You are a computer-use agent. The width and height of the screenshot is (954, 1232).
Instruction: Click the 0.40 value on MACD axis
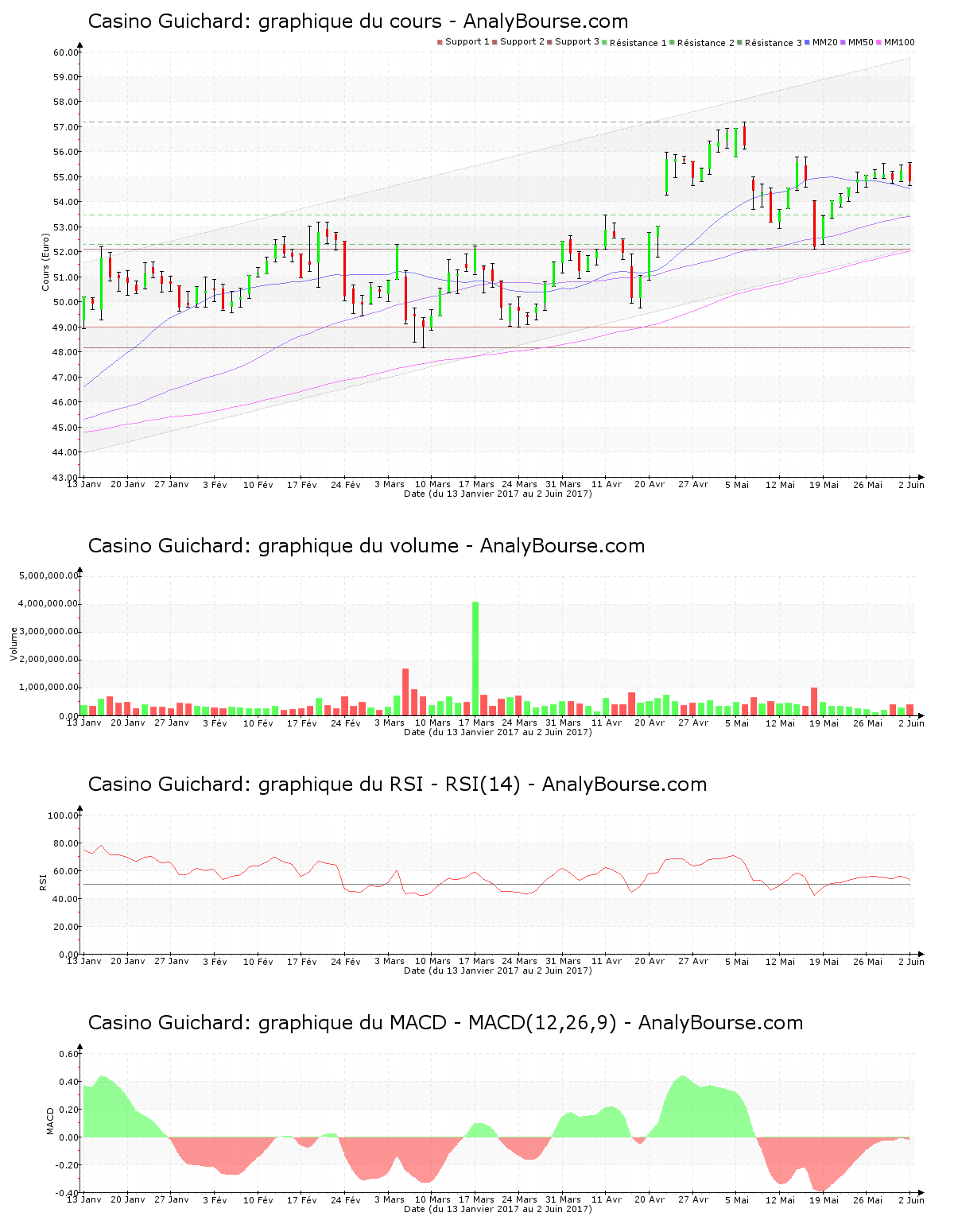coord(70,1082)
